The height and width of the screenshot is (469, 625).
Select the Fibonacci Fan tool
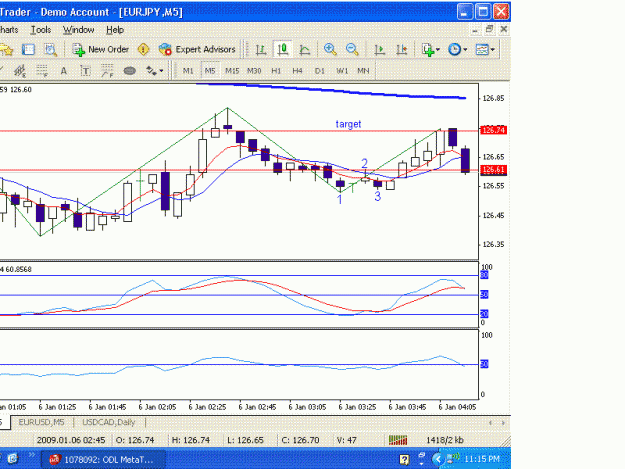[107, 71]
